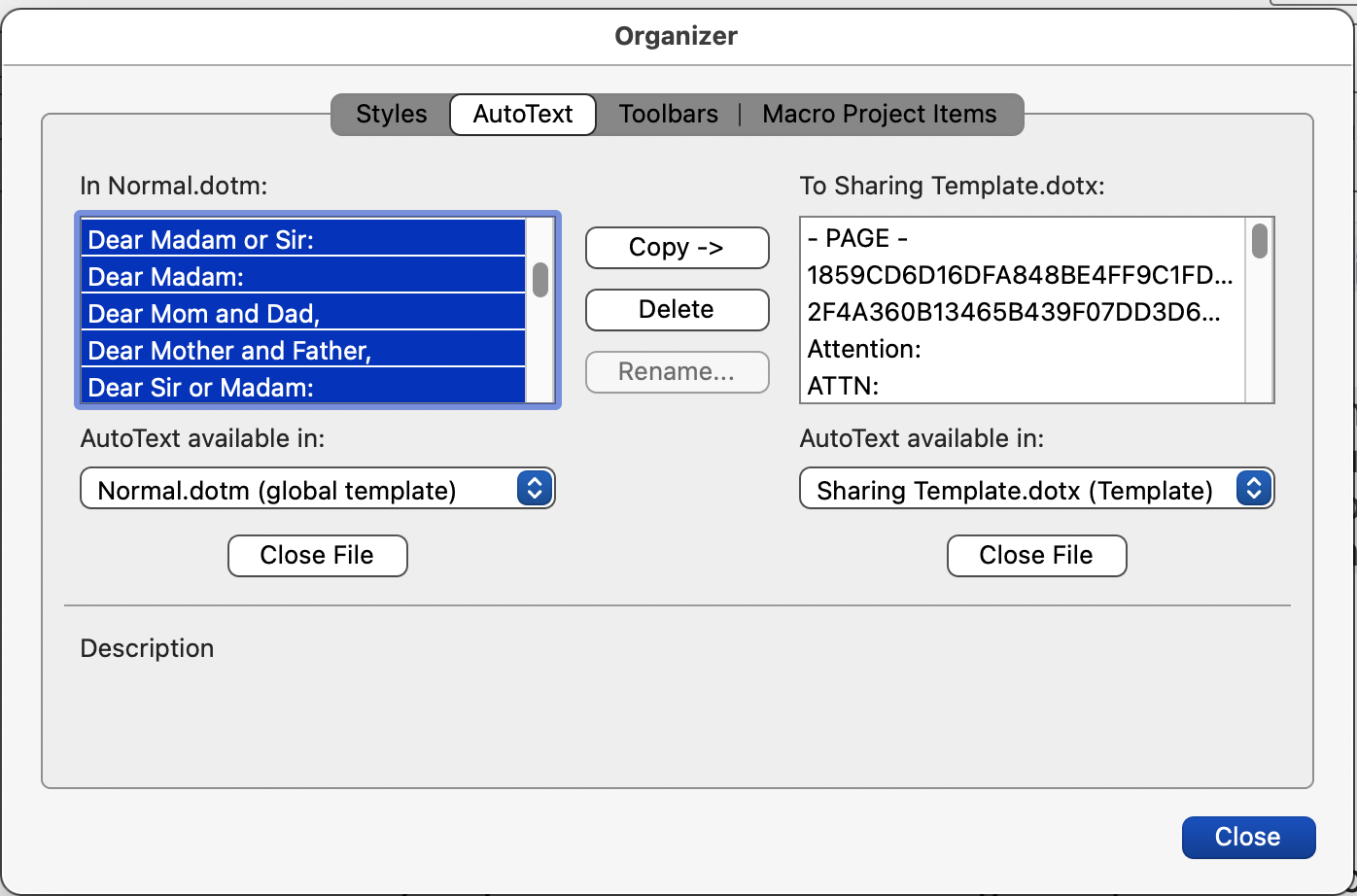Open the Macro Project Items tab
This screenshot has width=1357, height=896.
click(880, 114)
